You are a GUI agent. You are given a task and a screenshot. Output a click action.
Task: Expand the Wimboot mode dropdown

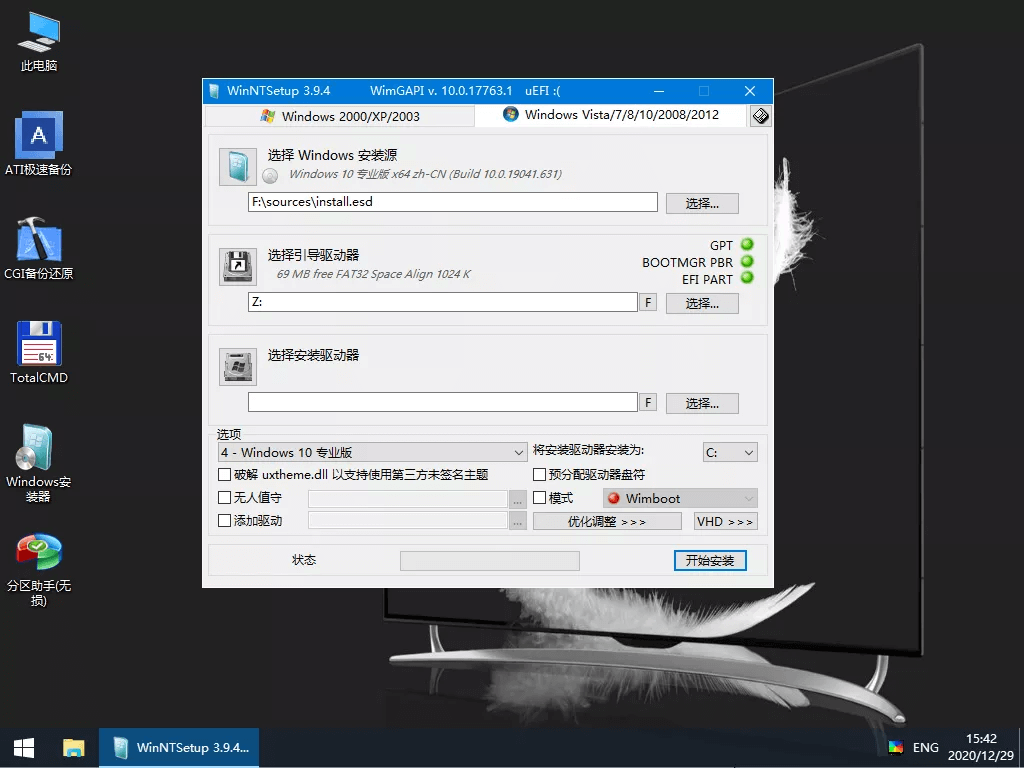[x=679, y=497]
